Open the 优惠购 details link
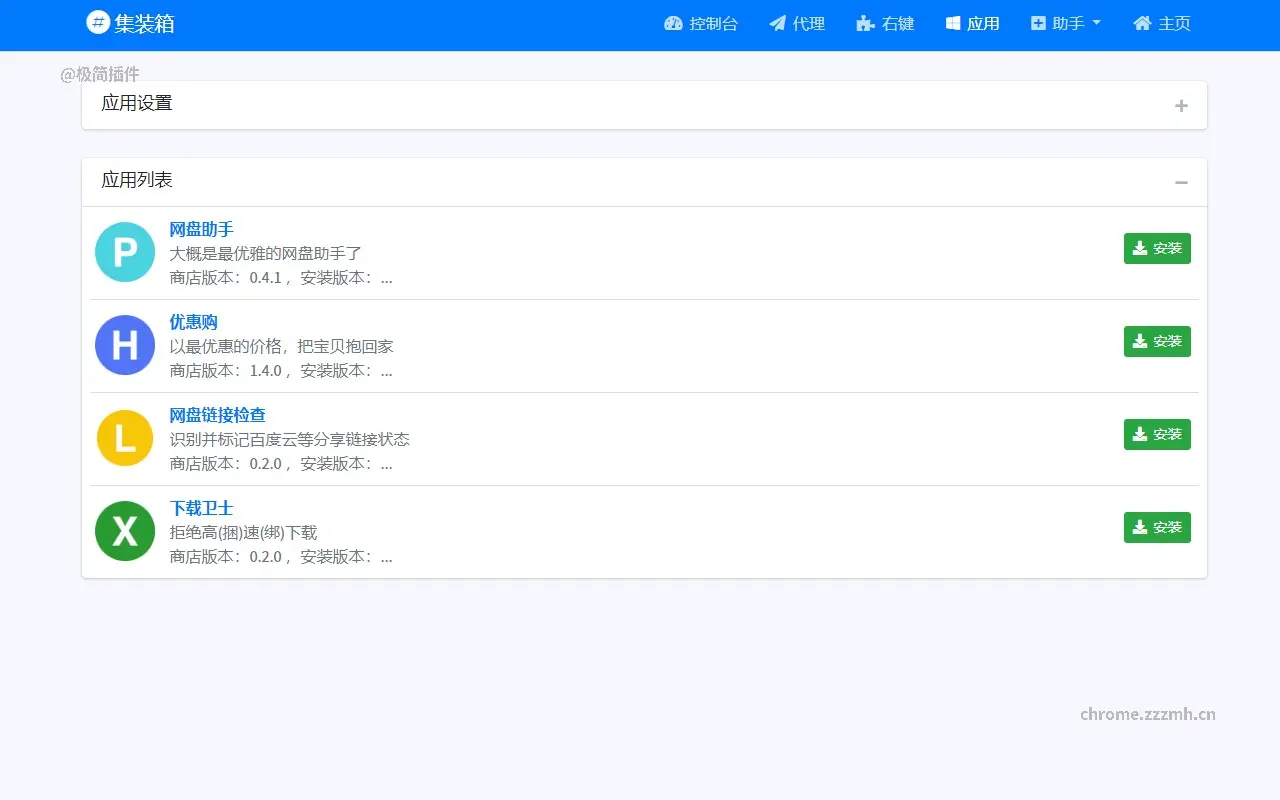1280x800 pixels. (193, 321)
